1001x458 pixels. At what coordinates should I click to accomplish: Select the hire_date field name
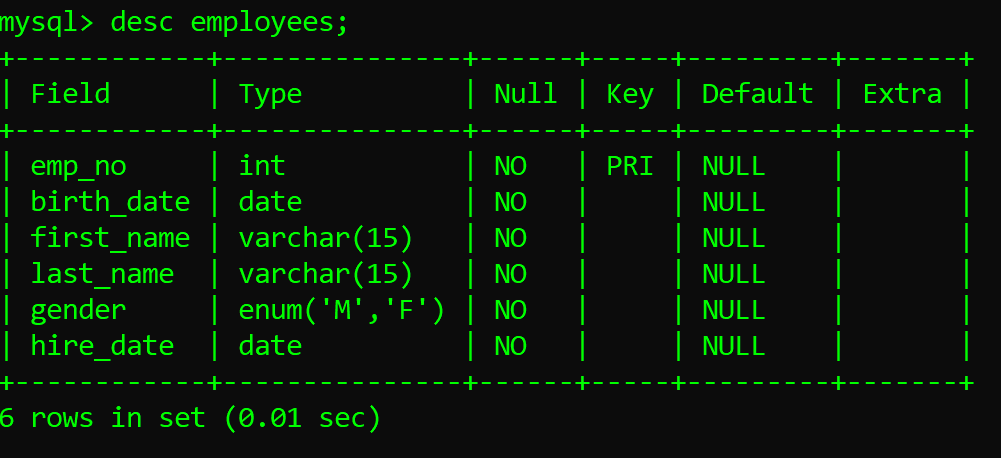(x=102, y=346)
